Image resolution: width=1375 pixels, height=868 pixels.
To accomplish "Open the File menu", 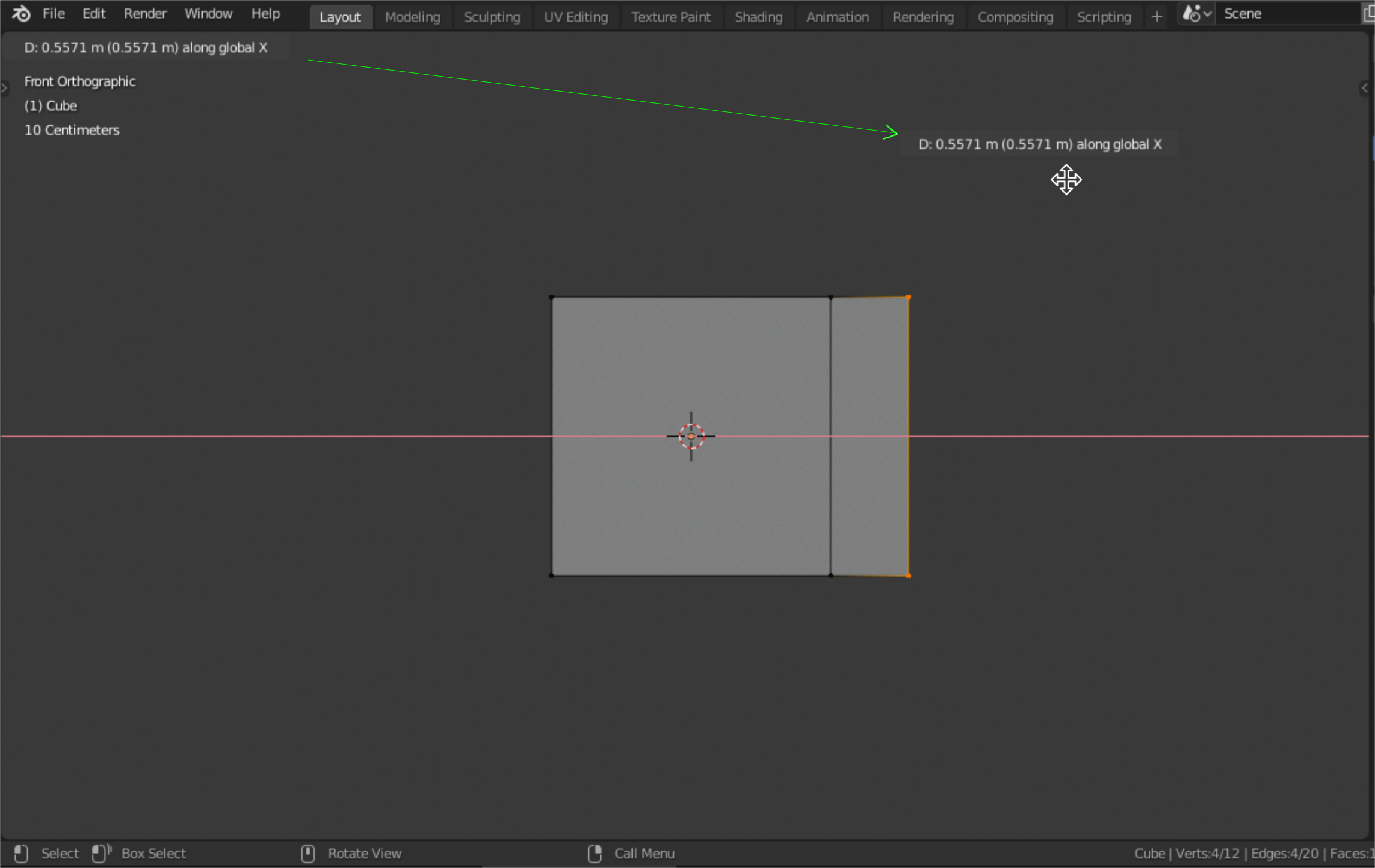I will 53,13.
